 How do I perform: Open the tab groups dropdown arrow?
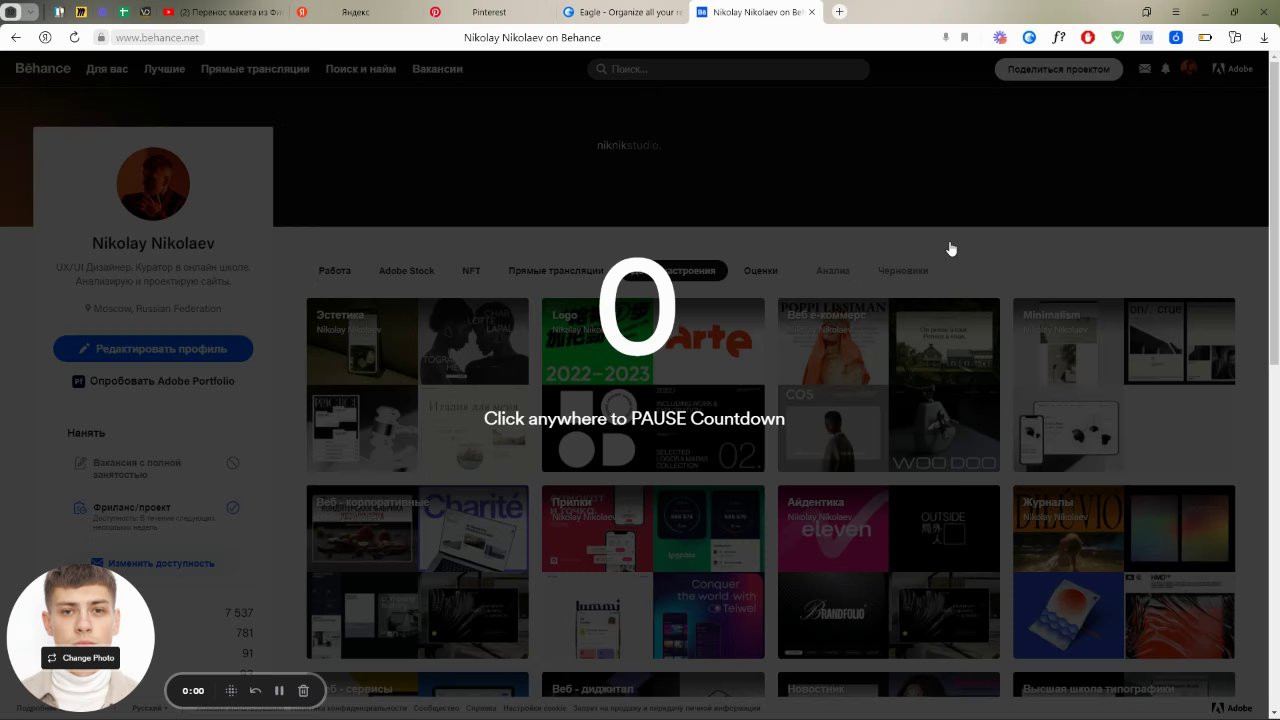(x=31, y=12)
